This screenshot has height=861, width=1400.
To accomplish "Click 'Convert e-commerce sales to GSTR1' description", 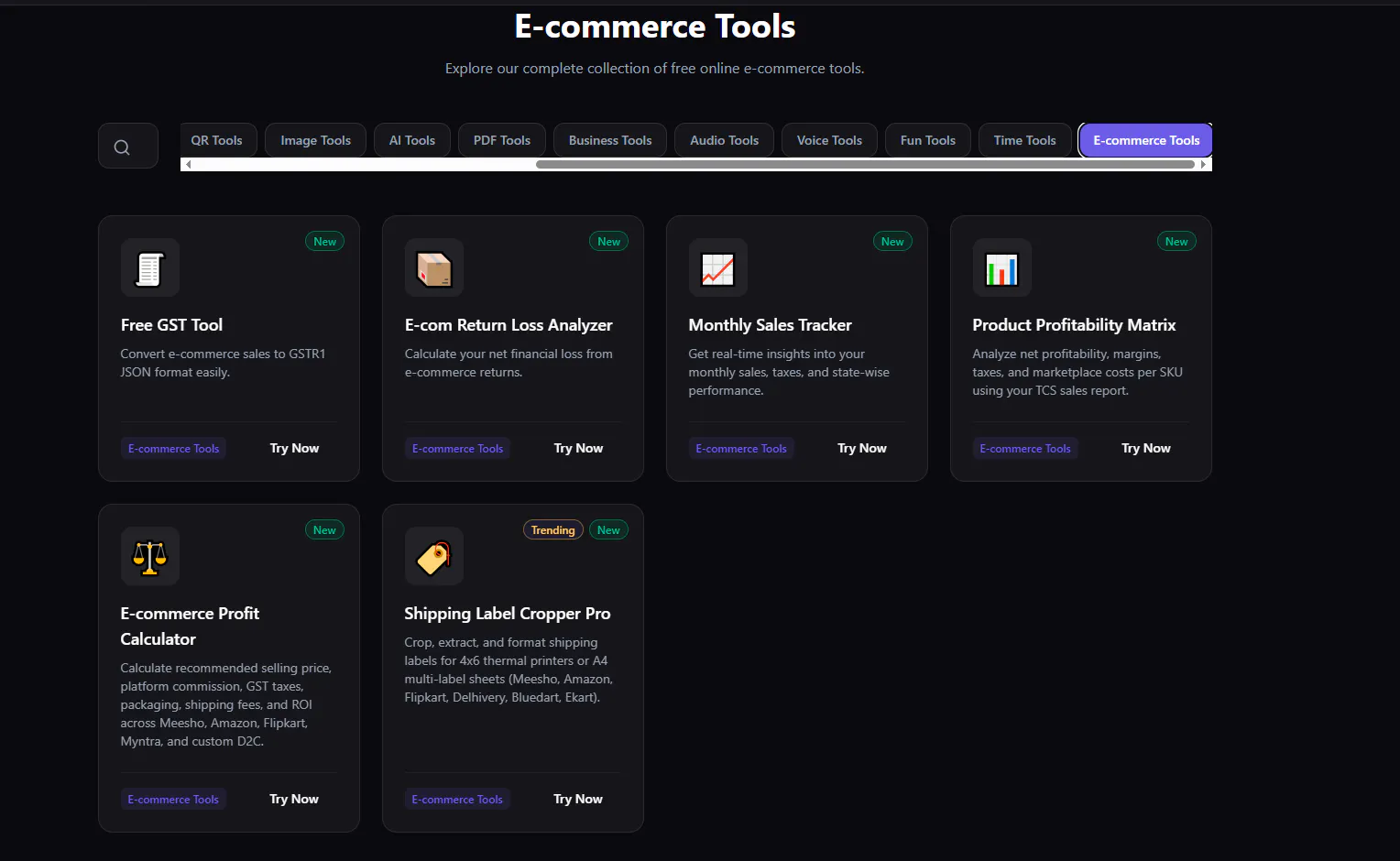I will click(x=223, y=363).
